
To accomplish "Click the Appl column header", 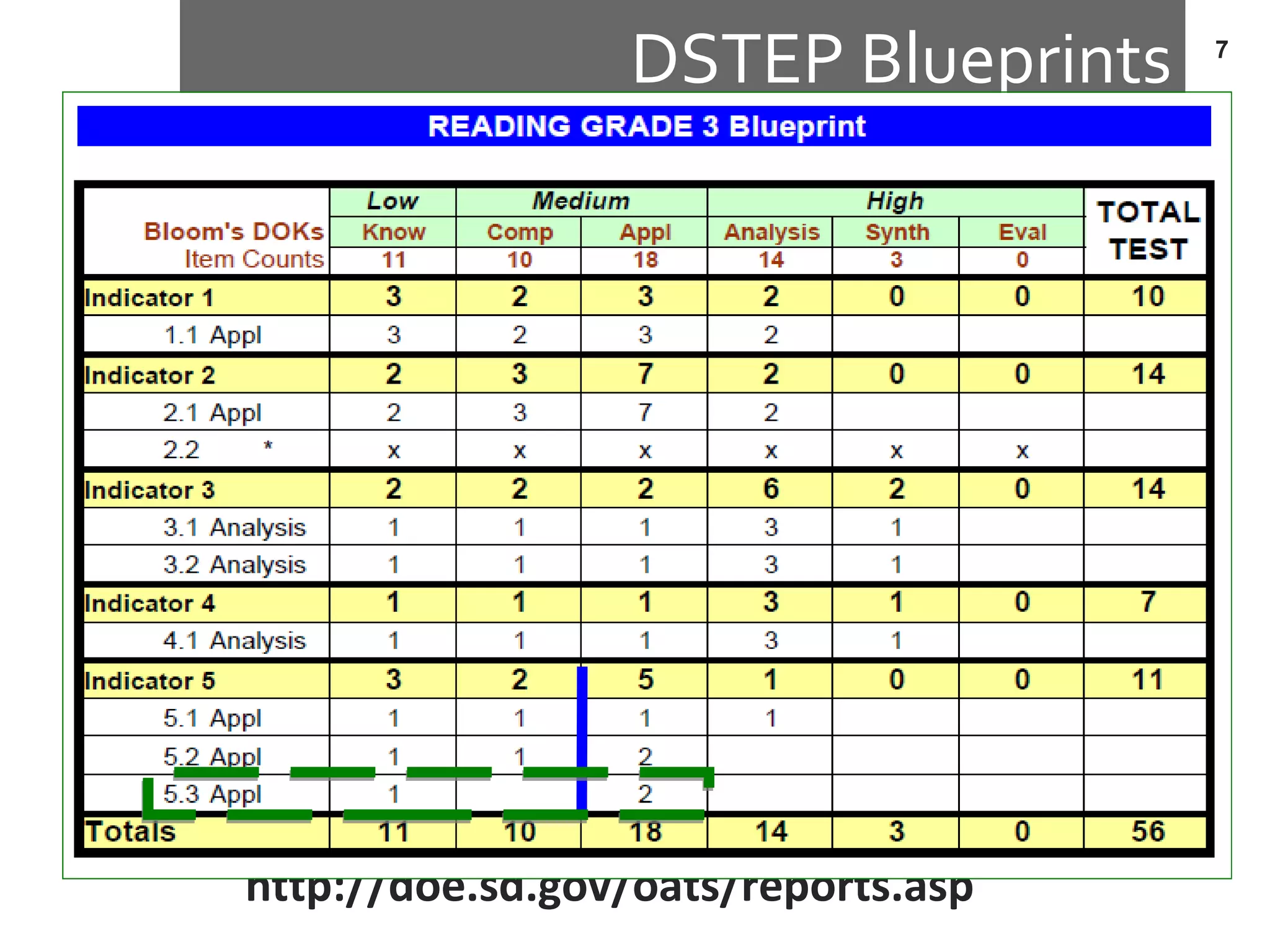I will point(645,232).
